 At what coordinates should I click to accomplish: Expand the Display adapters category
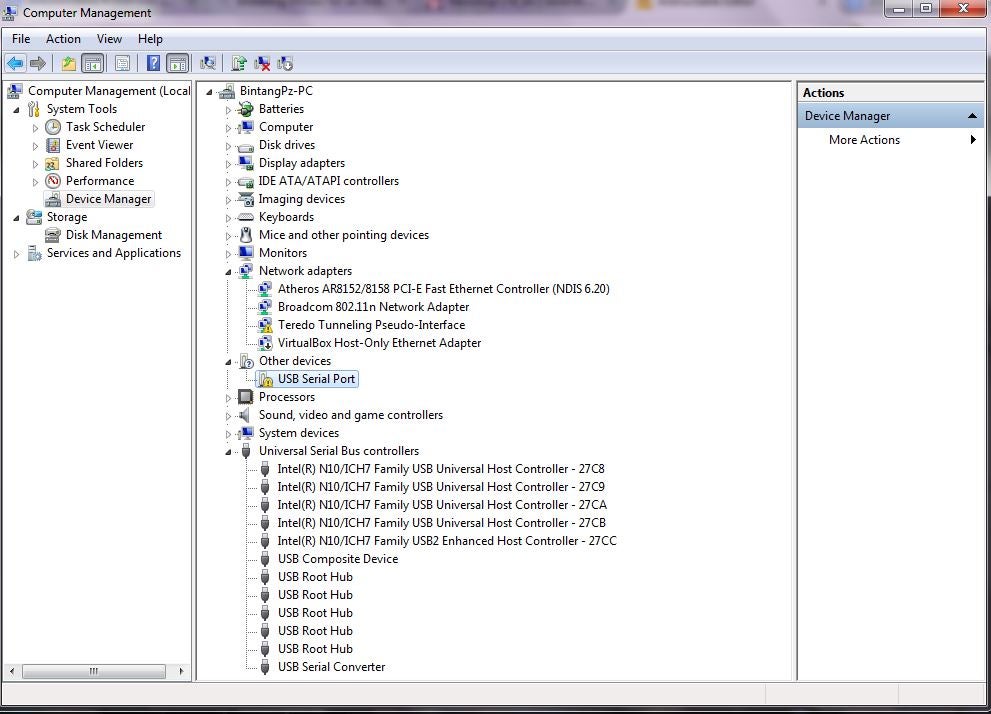click(228, 164)
